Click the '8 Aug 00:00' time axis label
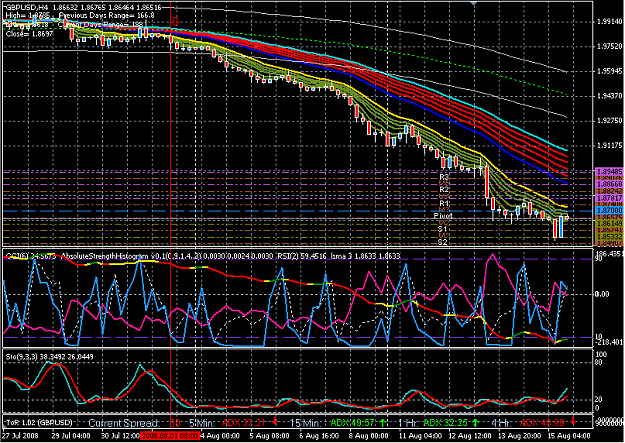The width and height of the screenshot is (625, 443). pyautogui.click(x=369, y=435)
